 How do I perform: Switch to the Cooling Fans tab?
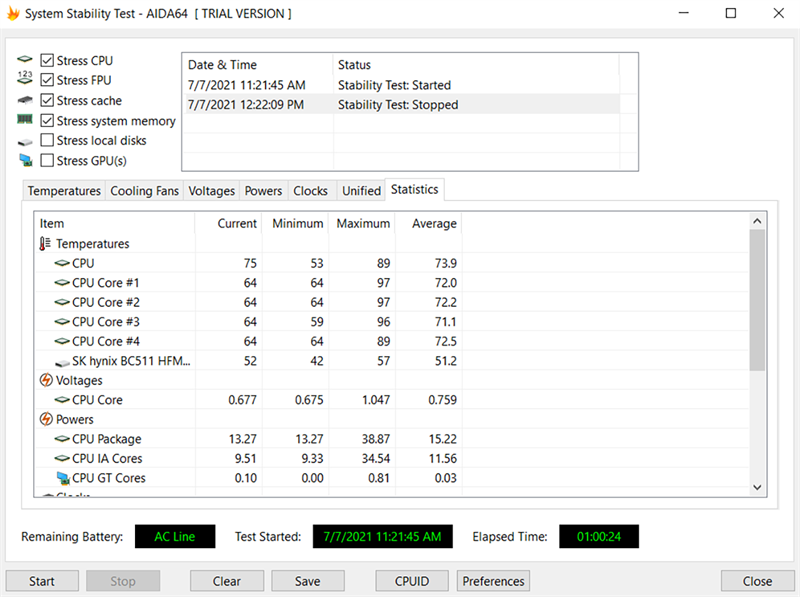(x=144, y=191)
